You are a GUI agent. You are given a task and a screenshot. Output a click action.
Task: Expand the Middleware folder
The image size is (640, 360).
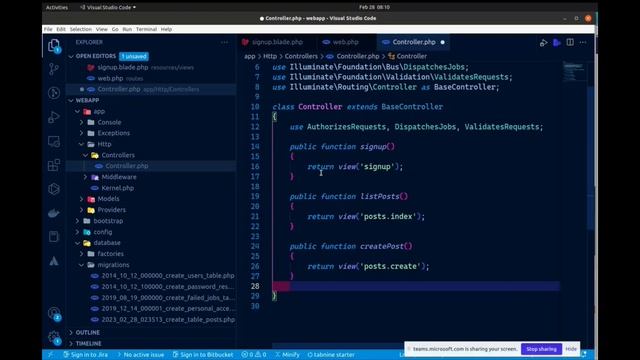click(x=85, y=177)
